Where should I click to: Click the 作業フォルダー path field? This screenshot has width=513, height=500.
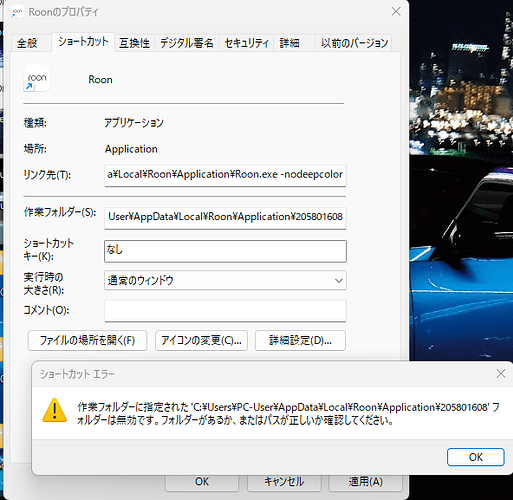pos(225,217)
